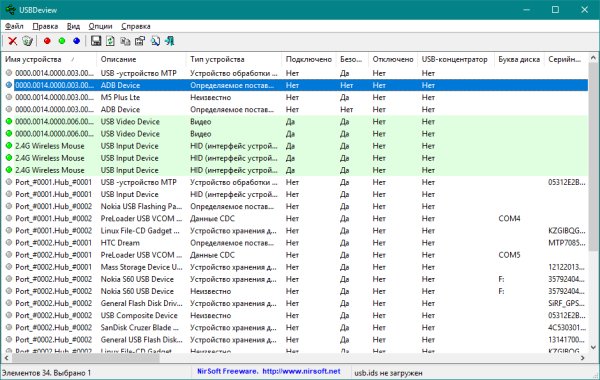Click the exit door icon in toolbar
600x380 pixels.
click(170, 41)
